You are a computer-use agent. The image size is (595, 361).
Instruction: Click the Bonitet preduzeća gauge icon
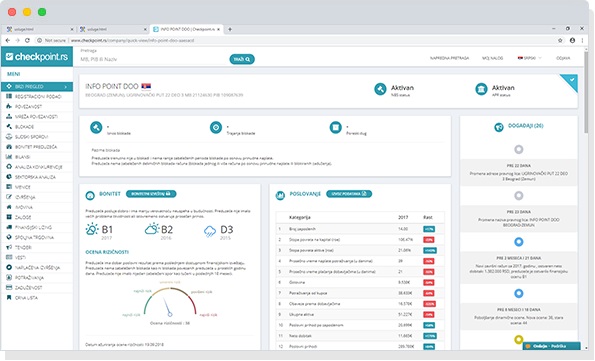point(9,147)
